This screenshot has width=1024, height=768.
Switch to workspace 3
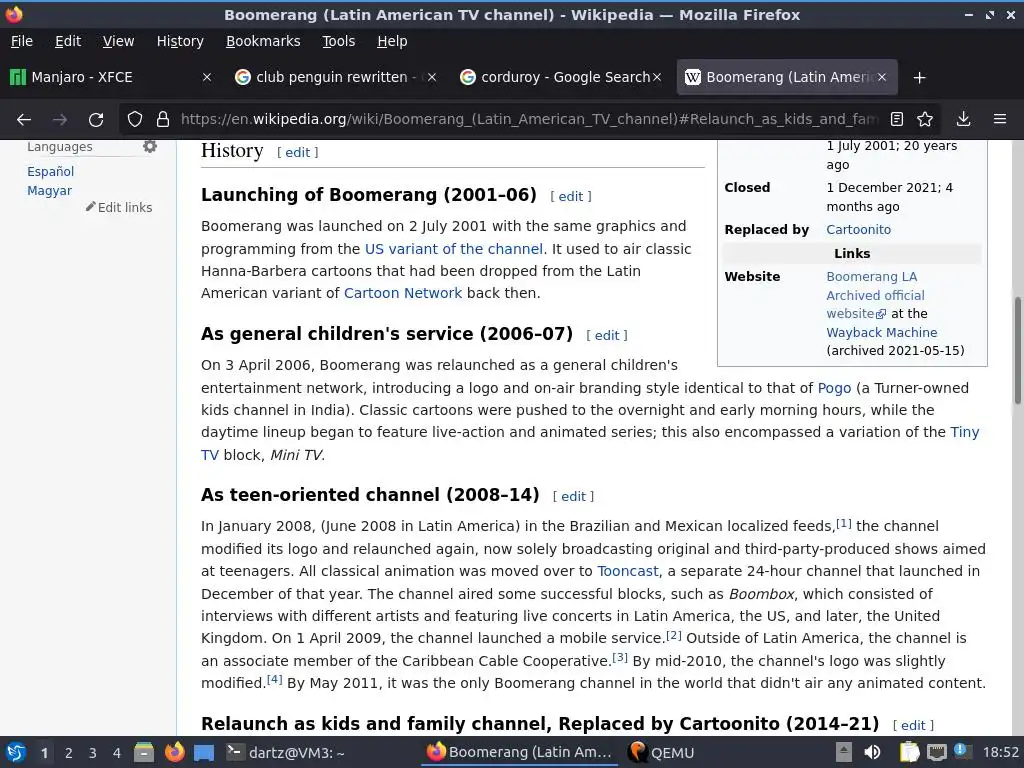point(93,753)
